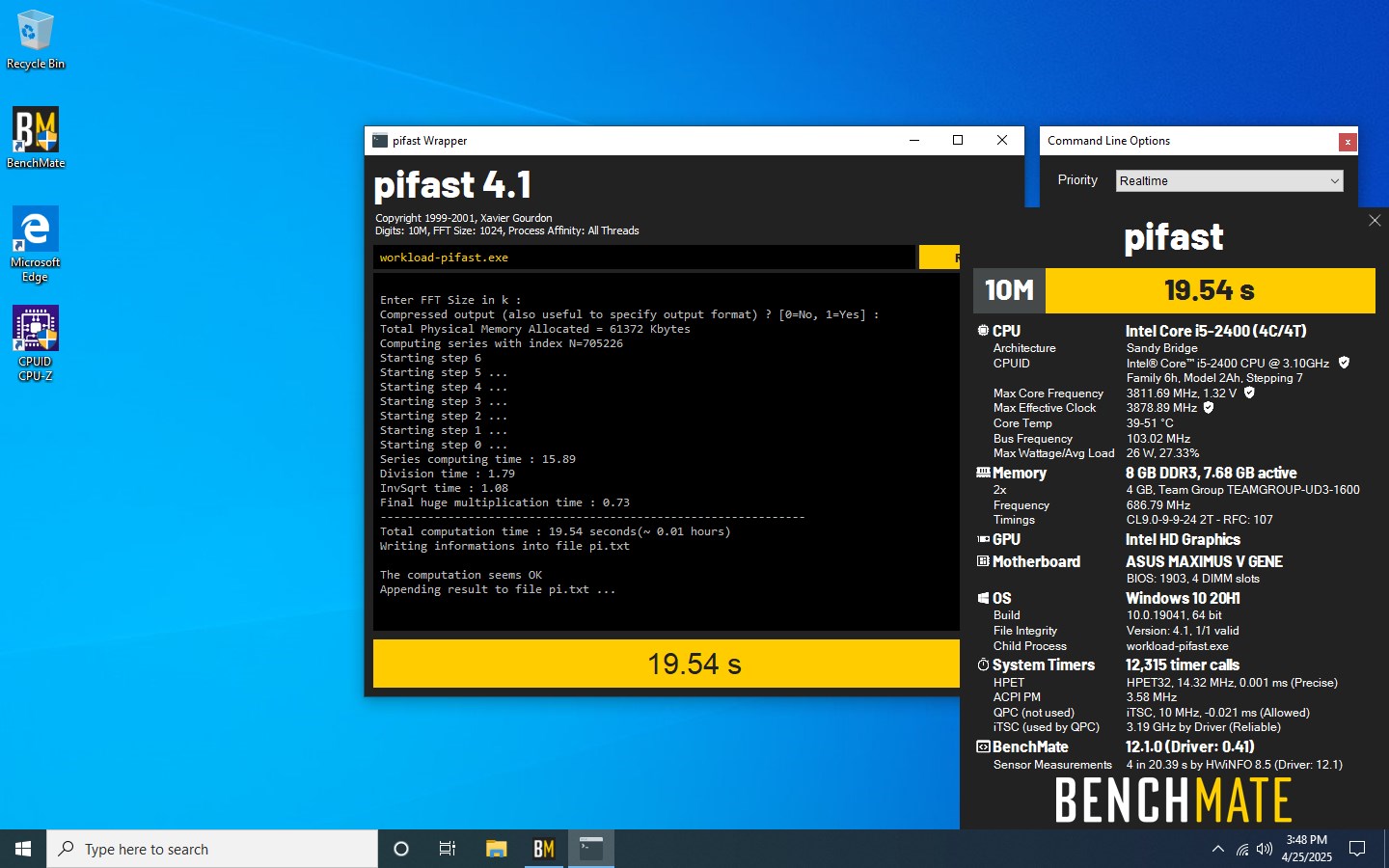
Task: Click the CPU section chip icon
Action: (x=983, y=331)
